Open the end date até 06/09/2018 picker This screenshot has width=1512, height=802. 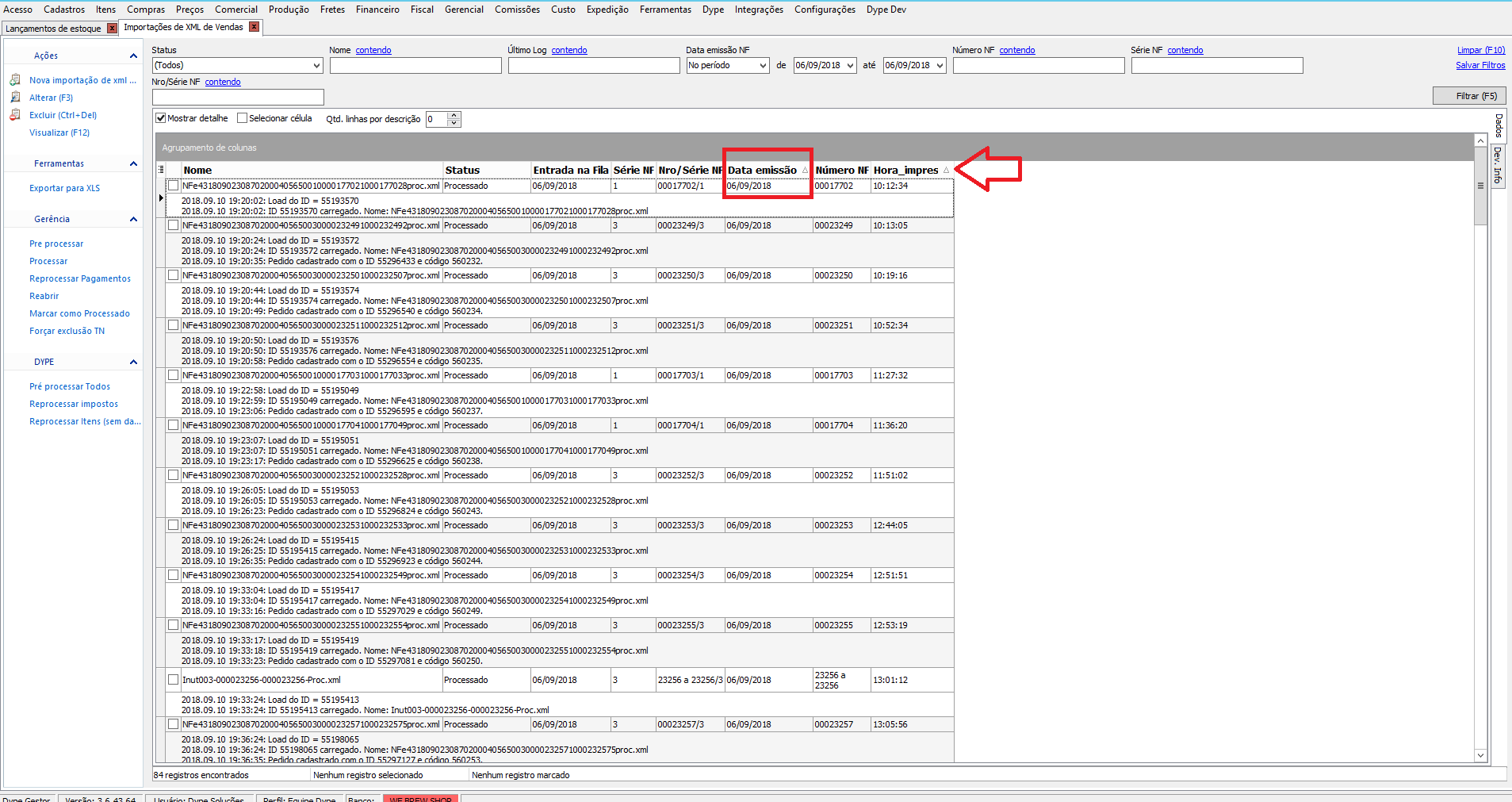click(940, 66)
